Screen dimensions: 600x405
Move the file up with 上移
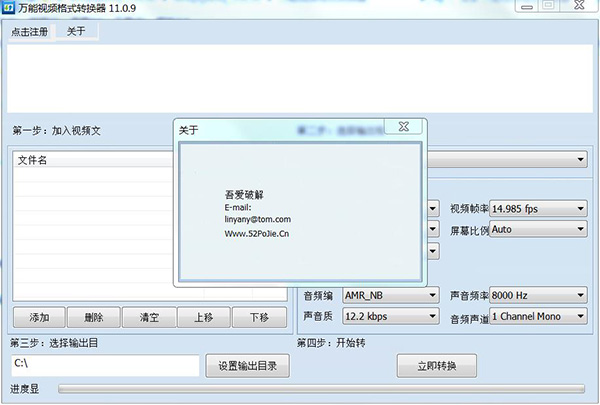[203, 317]
